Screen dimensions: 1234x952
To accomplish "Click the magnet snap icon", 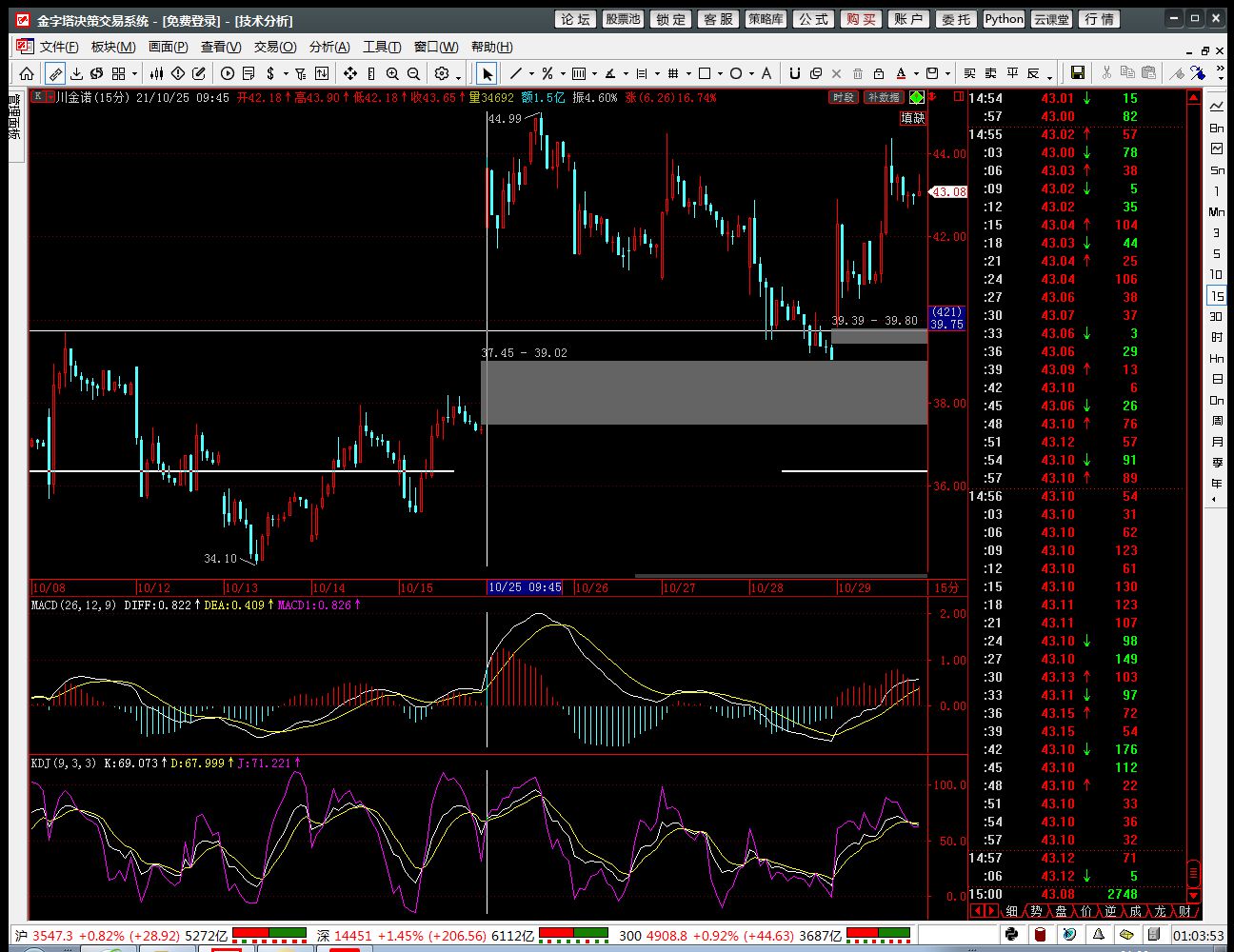I will [x=794, y=73].
